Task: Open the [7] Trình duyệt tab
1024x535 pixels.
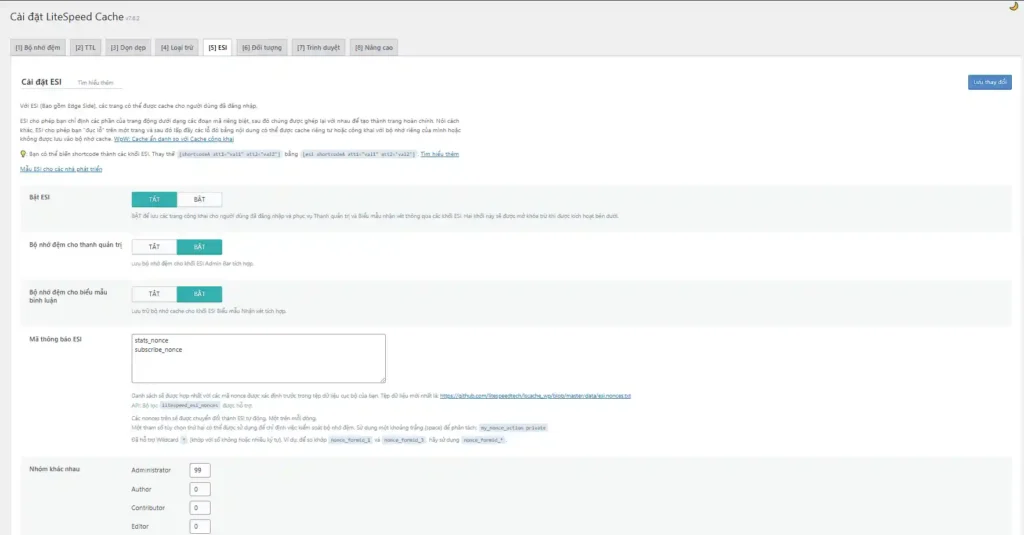Action: (x=319, y=48)
